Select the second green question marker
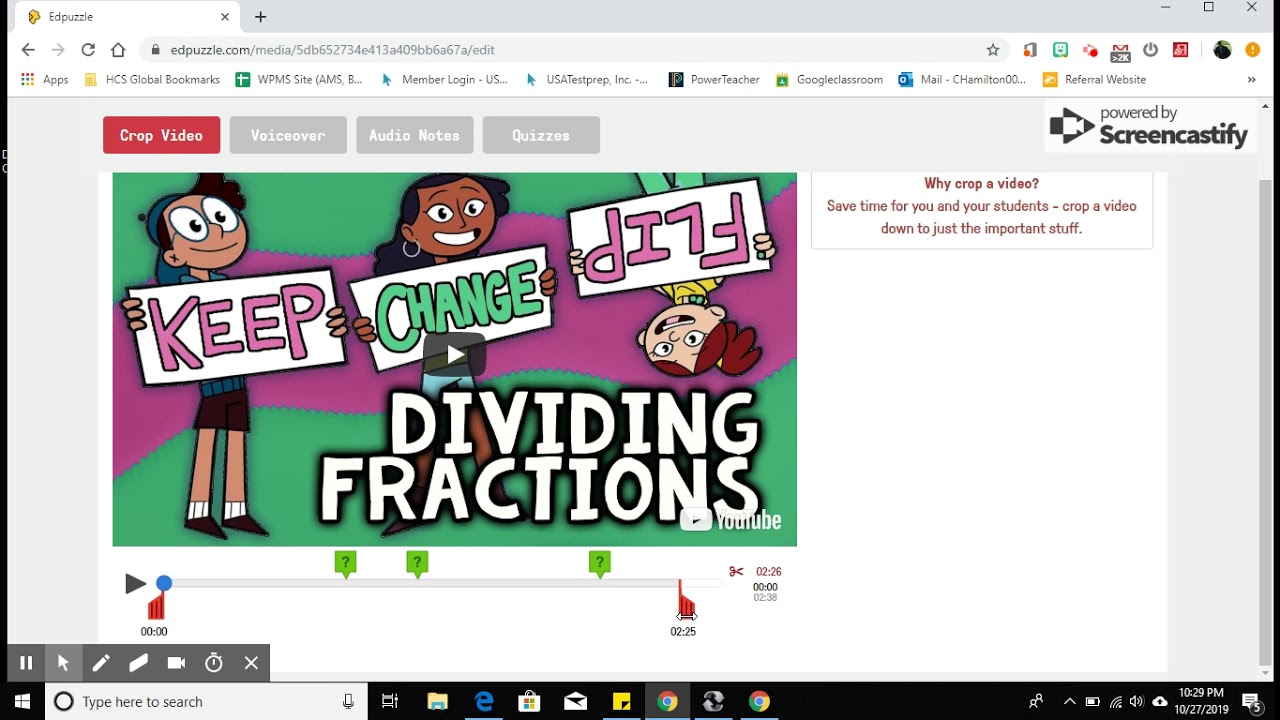Image resolution: width=1280 pixels, height=720 pixels. pos(417,564)
